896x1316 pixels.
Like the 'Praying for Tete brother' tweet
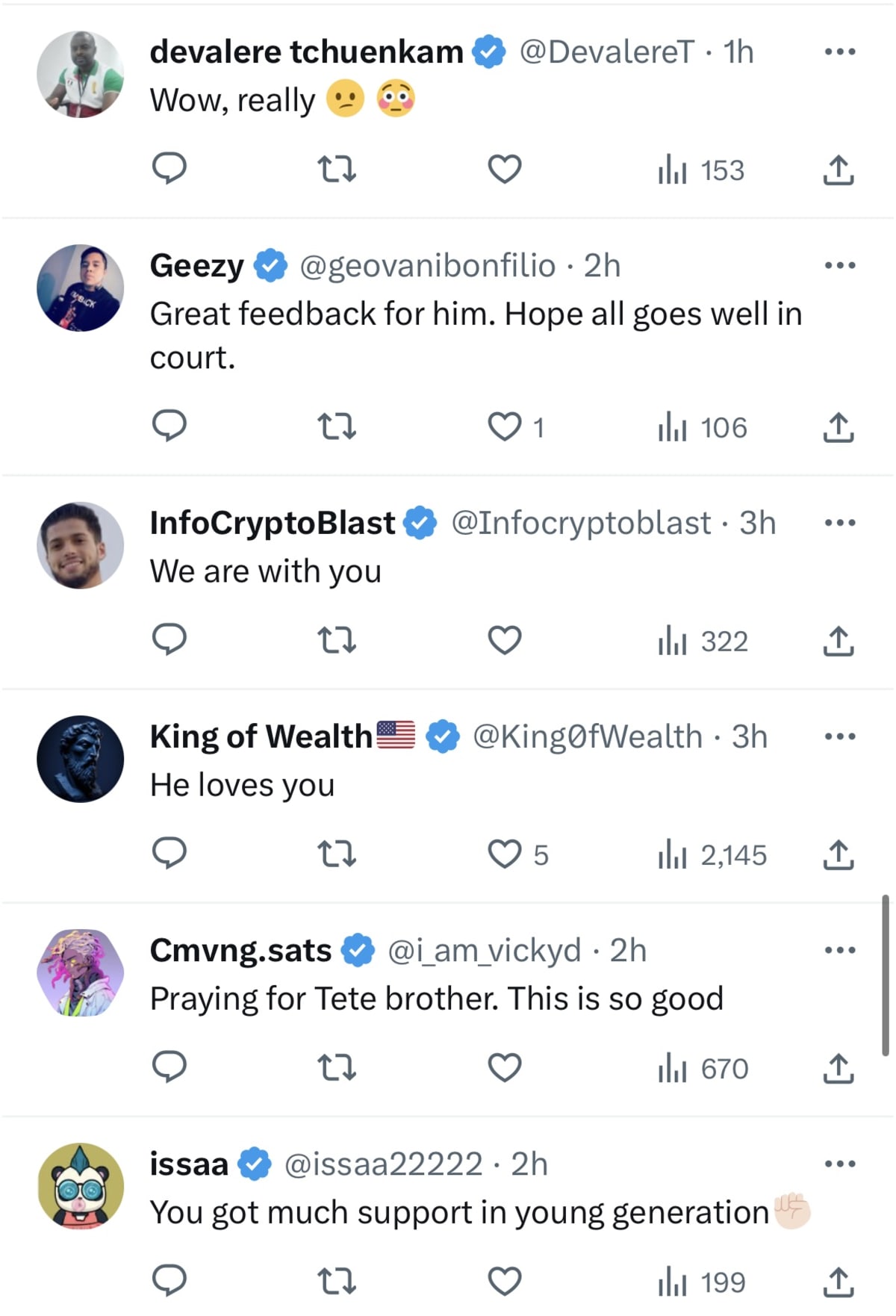[x=505, y=1067]
